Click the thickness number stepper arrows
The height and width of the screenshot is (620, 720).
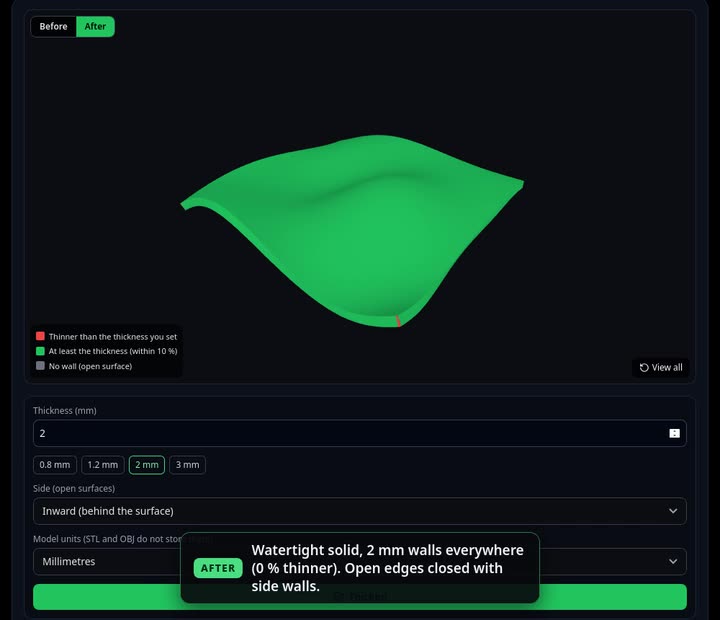674,433
